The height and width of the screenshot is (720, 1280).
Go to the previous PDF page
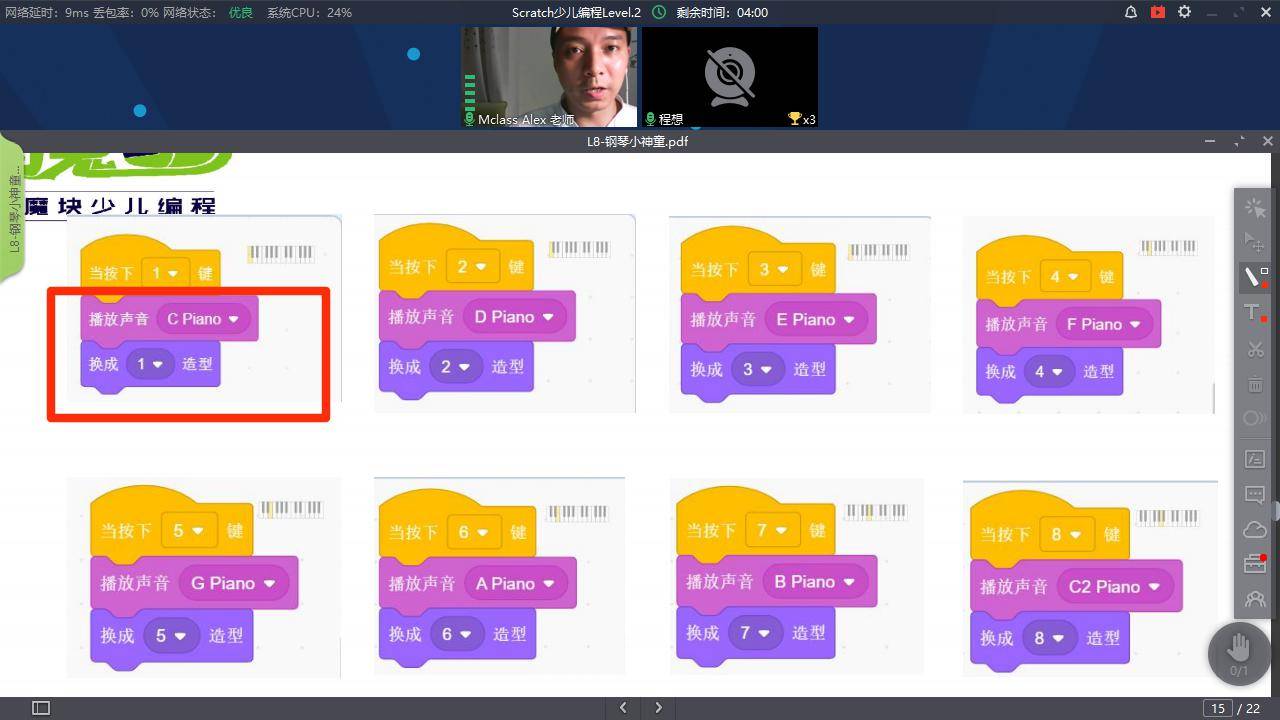[x=623, y=708]
